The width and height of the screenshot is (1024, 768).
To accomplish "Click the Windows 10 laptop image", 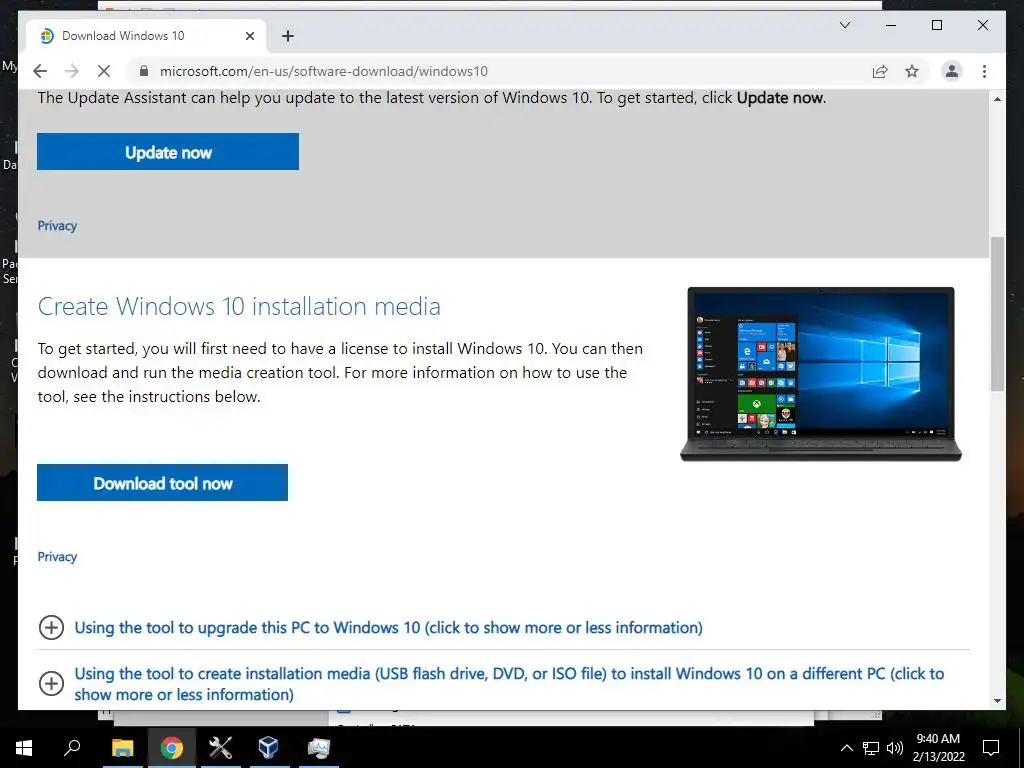I will tap(821, 374).
